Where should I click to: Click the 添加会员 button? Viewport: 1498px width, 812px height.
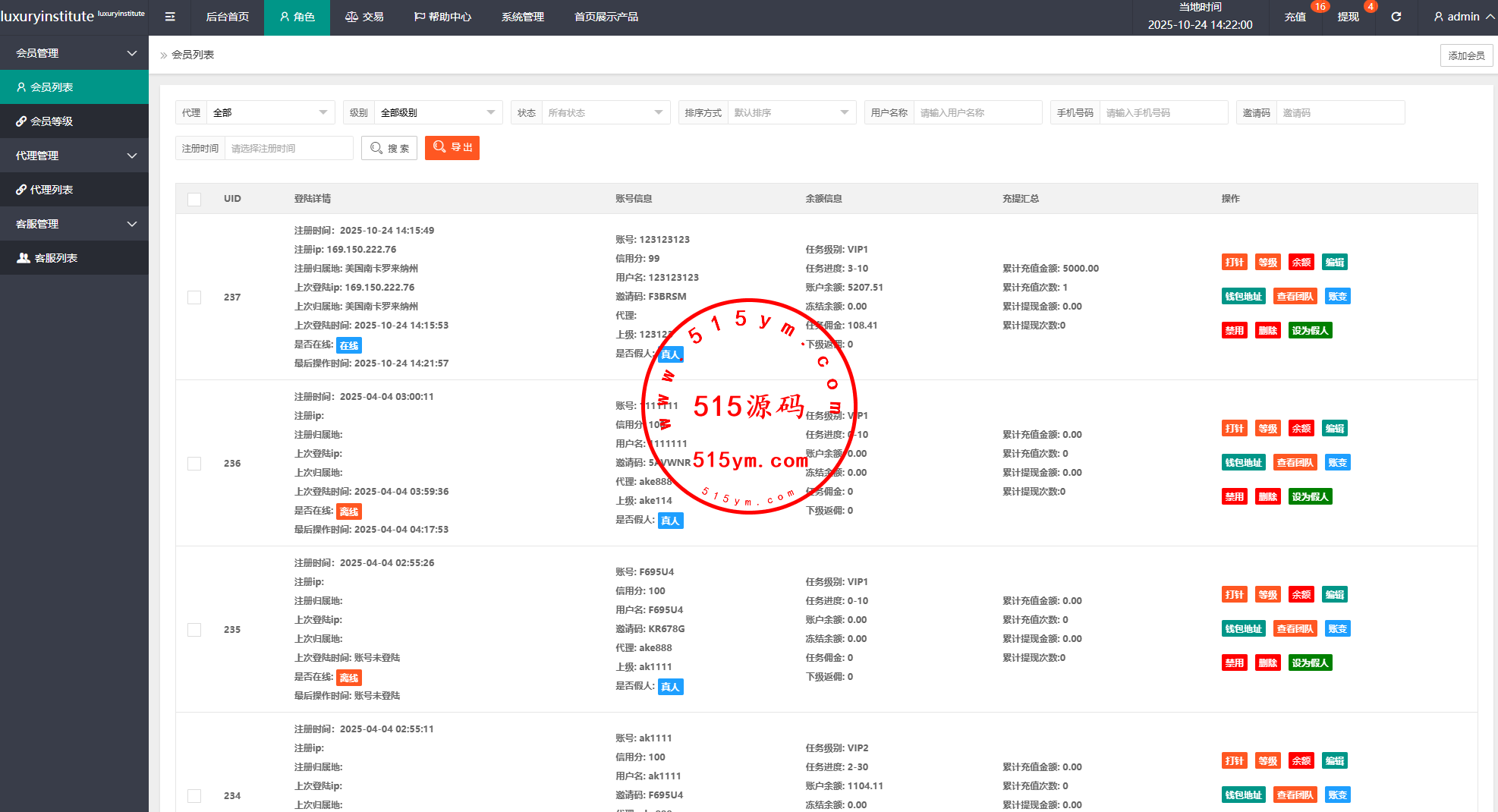[x=1466, y=55]
